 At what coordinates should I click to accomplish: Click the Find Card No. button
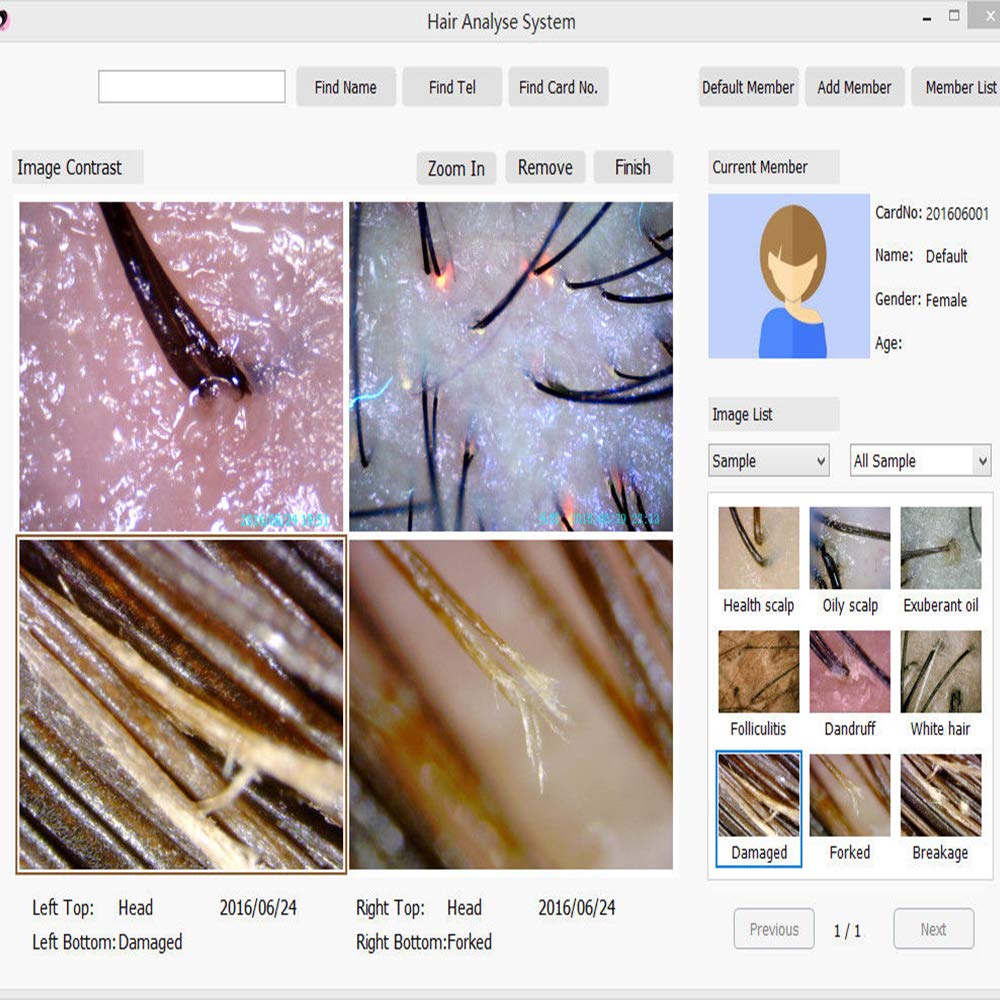click(x=558, y=87)
